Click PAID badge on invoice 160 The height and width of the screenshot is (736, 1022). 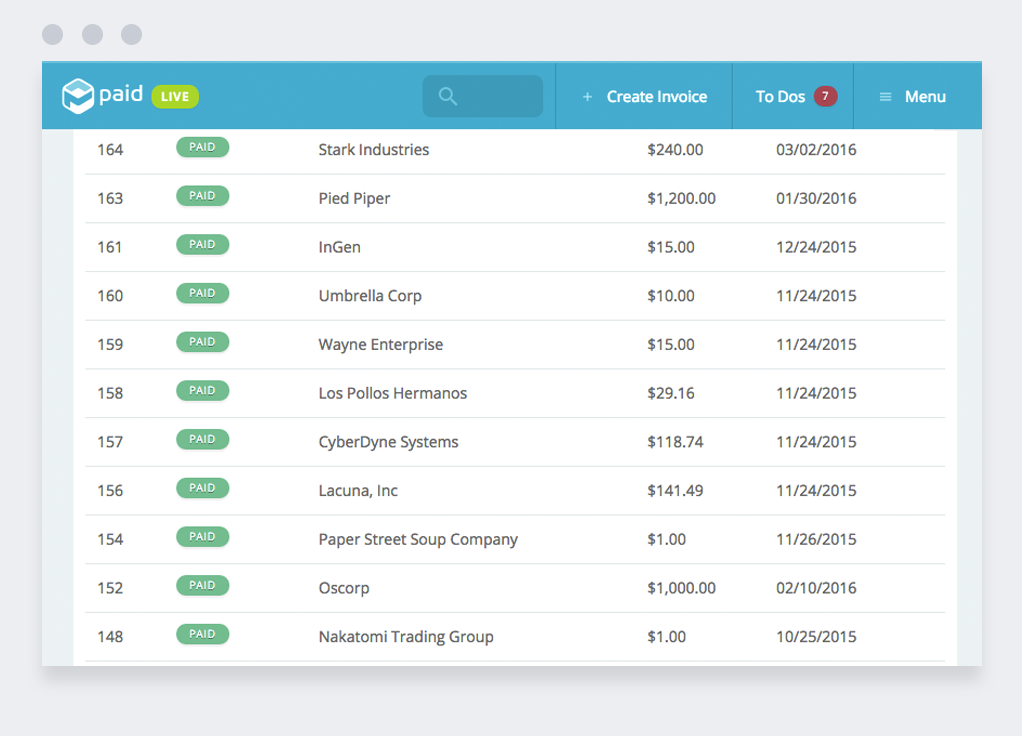click(x=202, y=293)
